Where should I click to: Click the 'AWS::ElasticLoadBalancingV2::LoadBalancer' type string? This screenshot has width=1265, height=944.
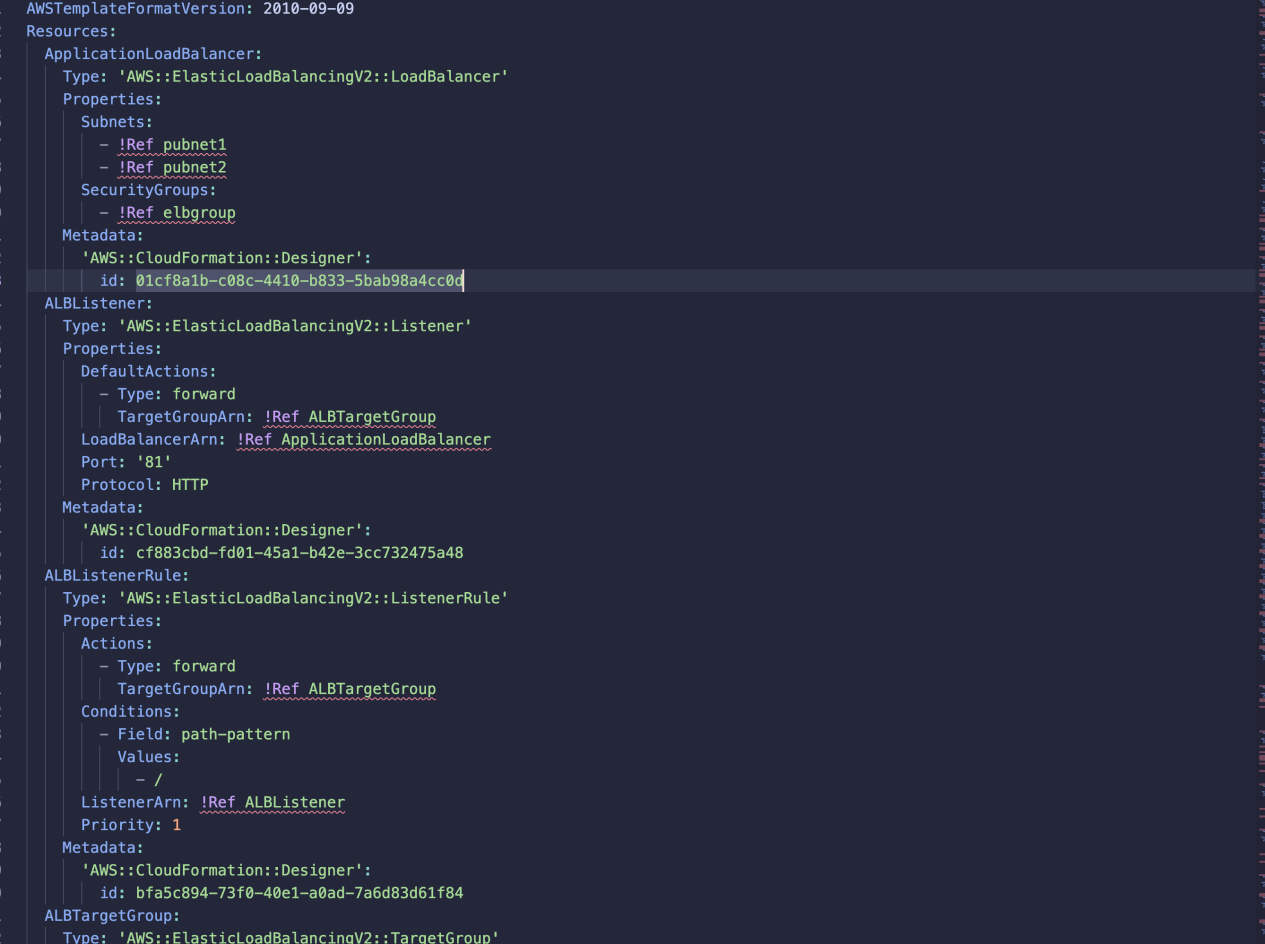[313, 76]
